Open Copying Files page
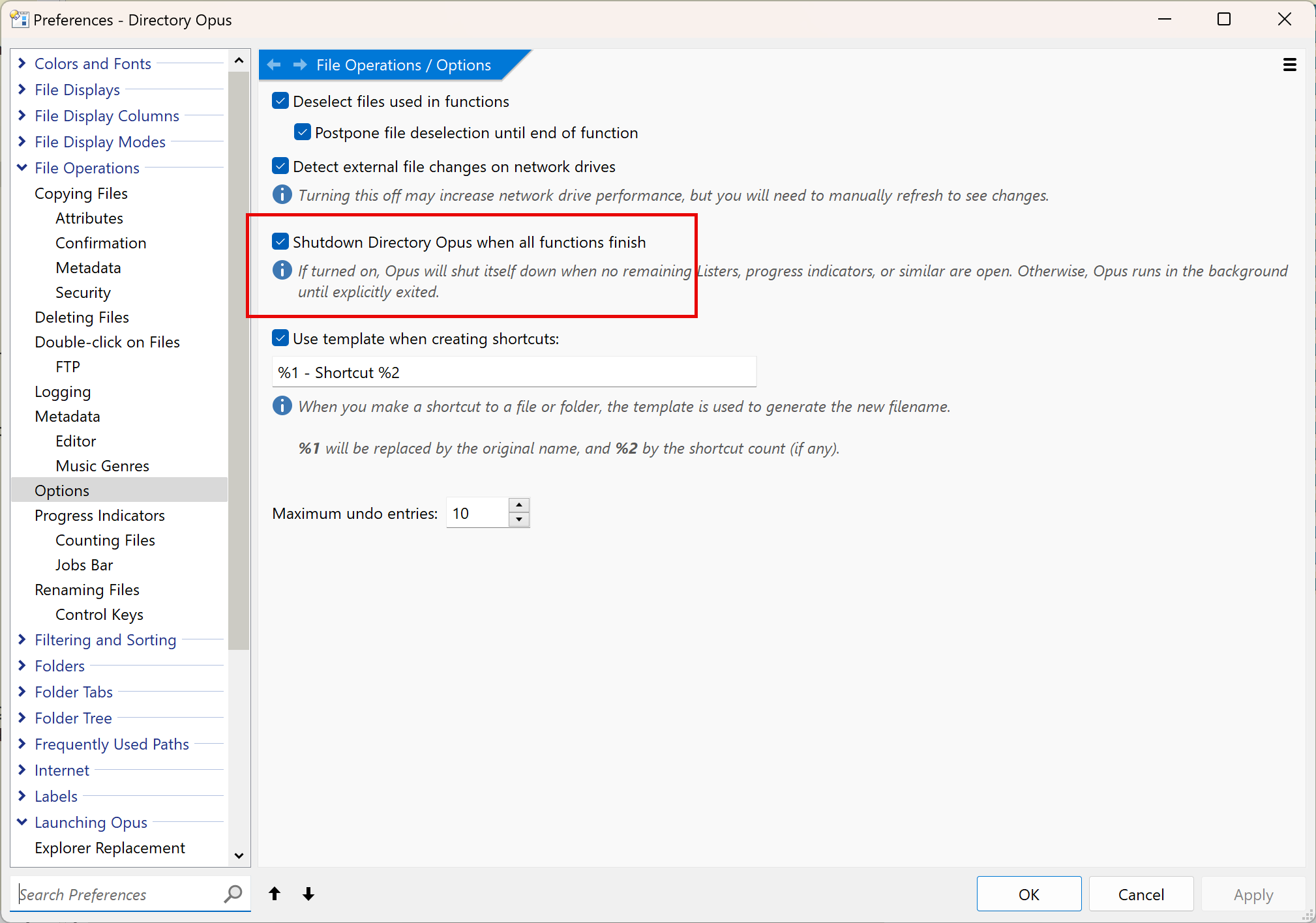1316x923 pixels. point(81,194)
